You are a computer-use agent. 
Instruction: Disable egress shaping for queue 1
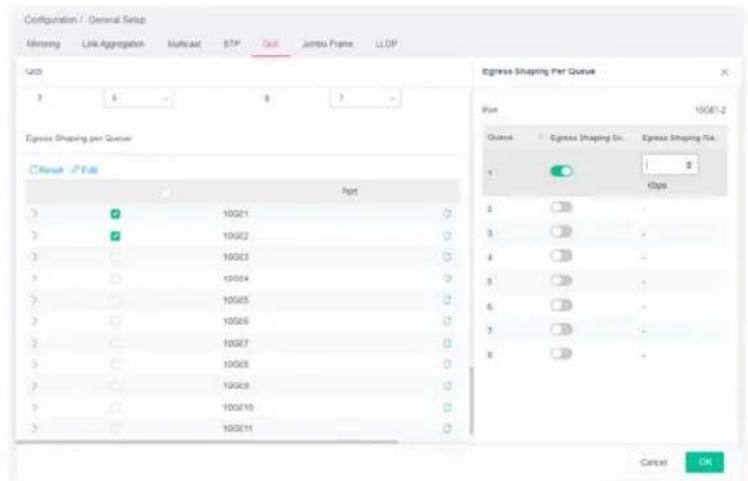pyautogui.click(x=561, y=171)
